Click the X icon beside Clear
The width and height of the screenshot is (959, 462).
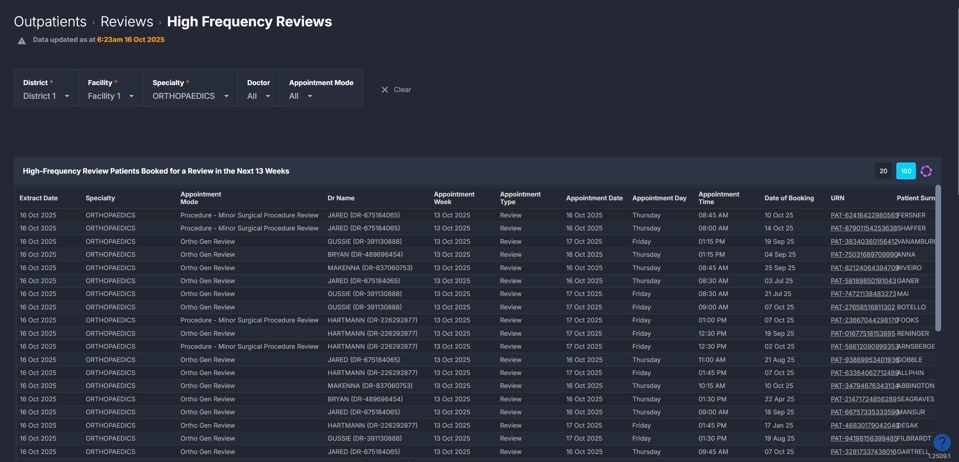click(x=385, y=90)
